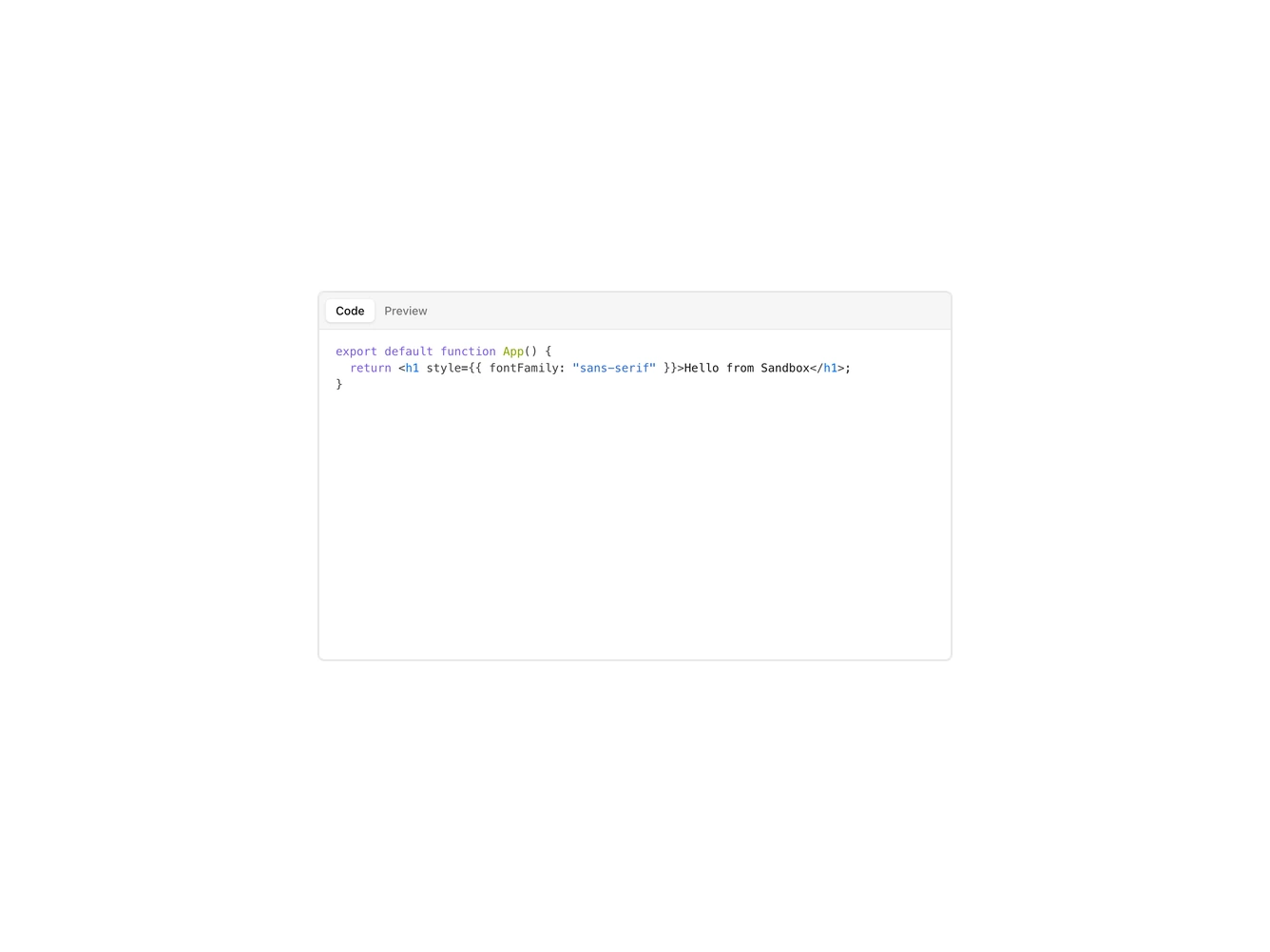Click the 'fontFamily' property in the code
The width and height of the screenshot is (1270, 952).
tap(524, 369)
